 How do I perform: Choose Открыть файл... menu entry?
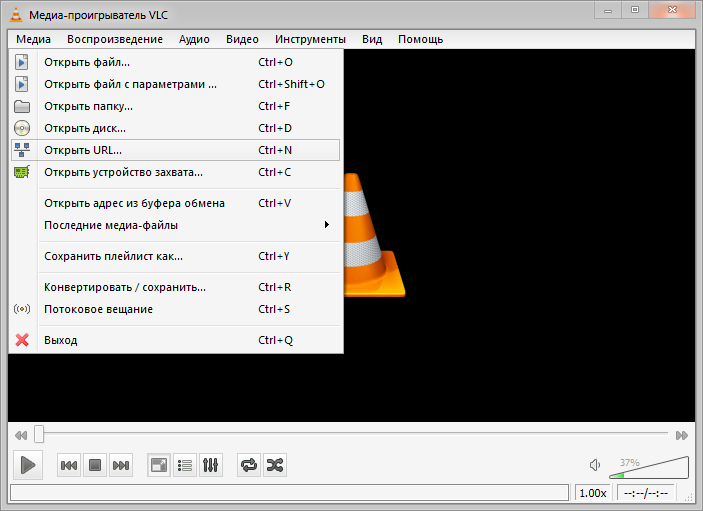click(176, 62)
